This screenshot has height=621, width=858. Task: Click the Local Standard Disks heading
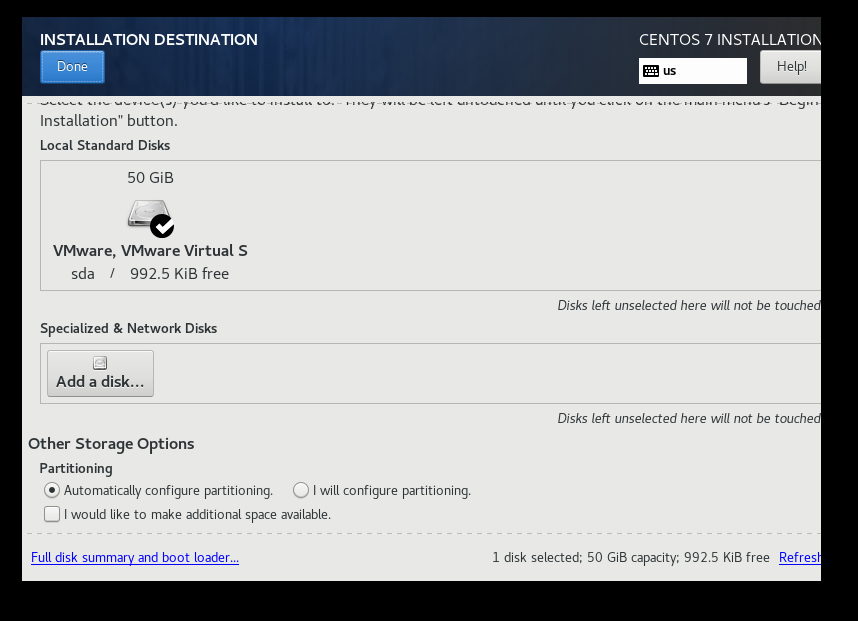[x=105, y=146]
